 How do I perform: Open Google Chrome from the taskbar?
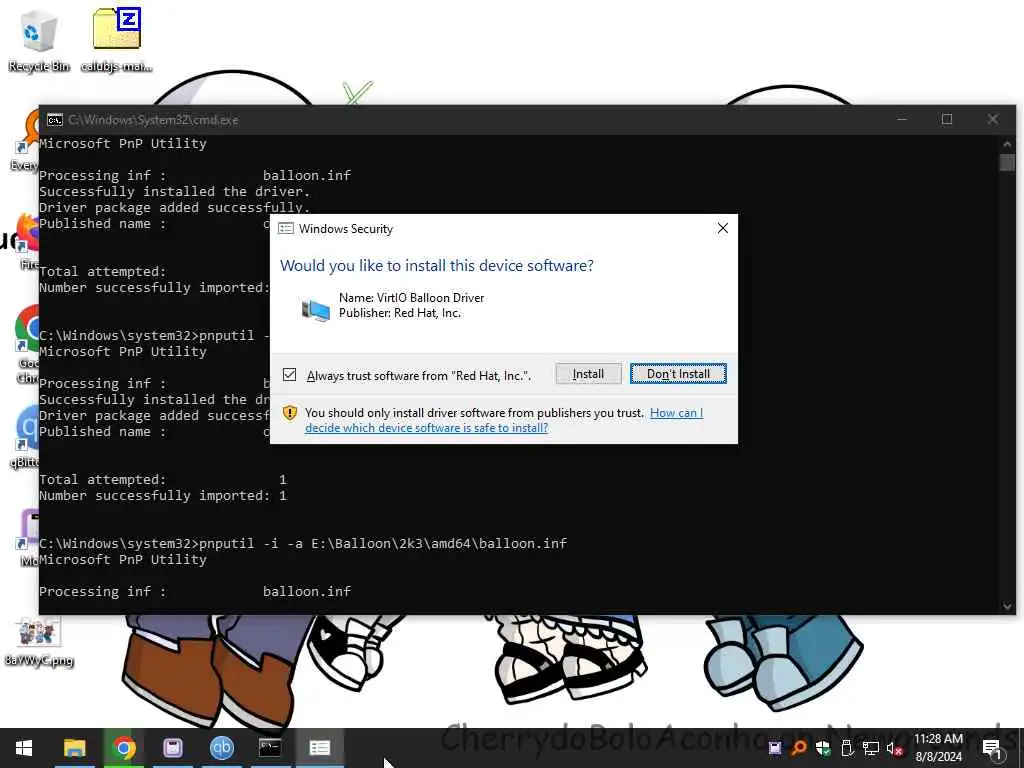pyautogui.click(x=123, y=748)
